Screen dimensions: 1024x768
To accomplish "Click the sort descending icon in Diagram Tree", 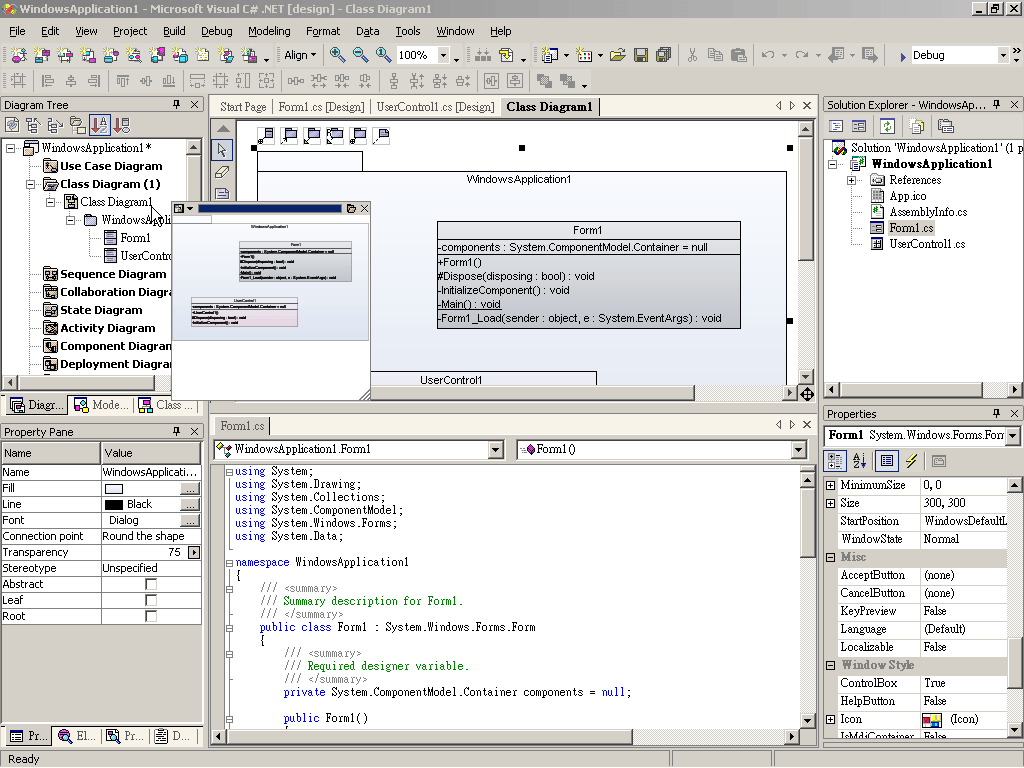I will coord(122,125).
